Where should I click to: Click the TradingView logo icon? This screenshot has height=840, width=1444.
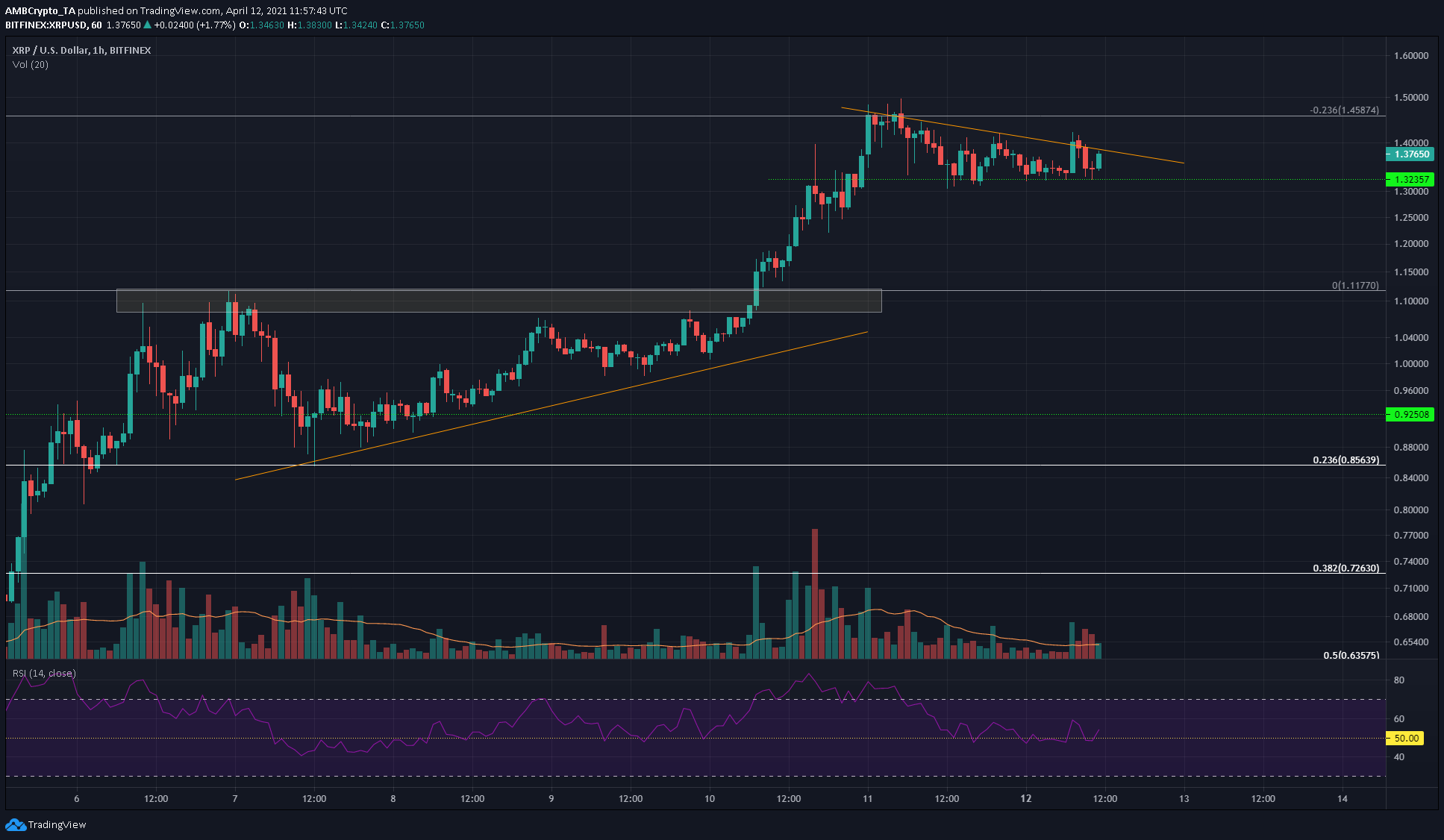tap(15, 824)
